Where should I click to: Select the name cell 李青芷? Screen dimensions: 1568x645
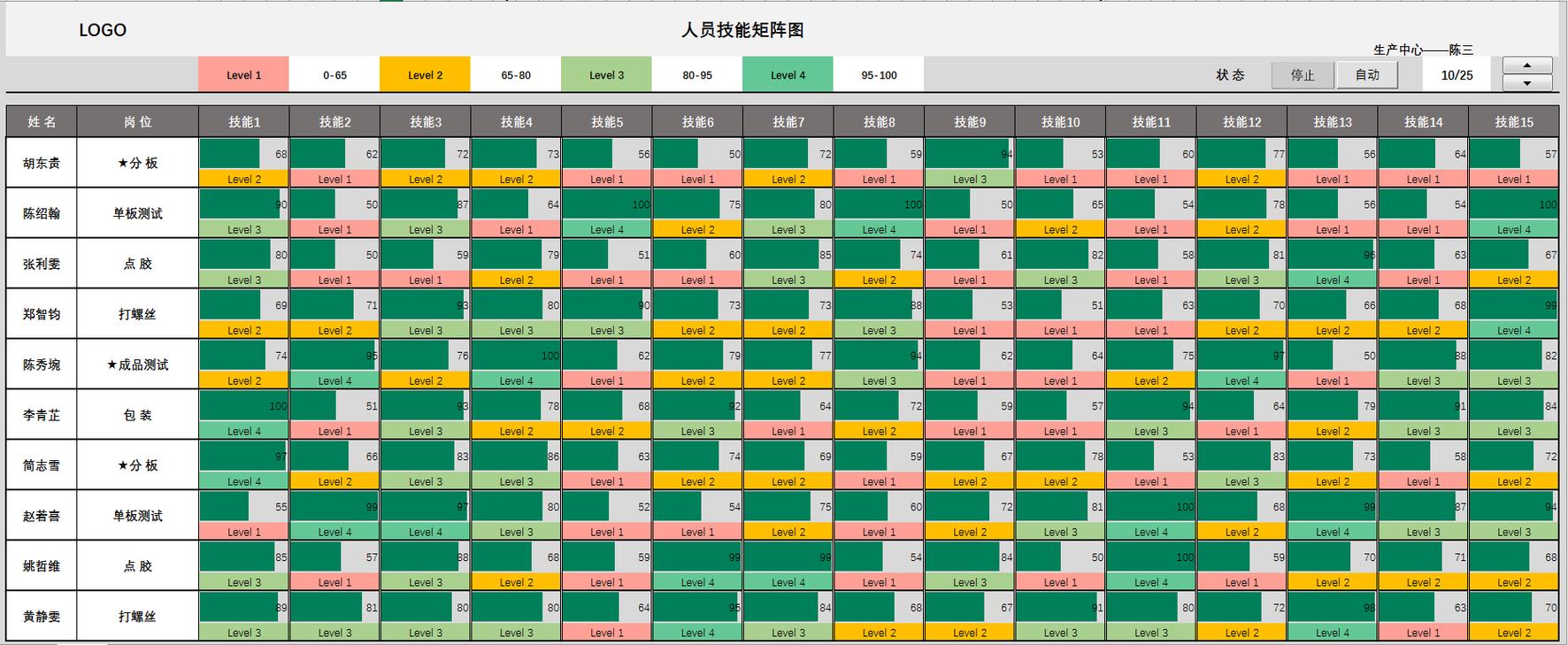(x=42, y=415)
